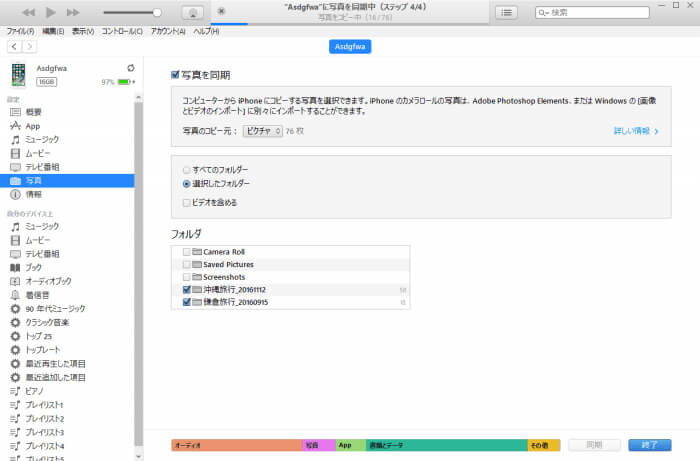Open the list view button
The height and width of the screenshot is (461, 700).
[x=507, y=12]
